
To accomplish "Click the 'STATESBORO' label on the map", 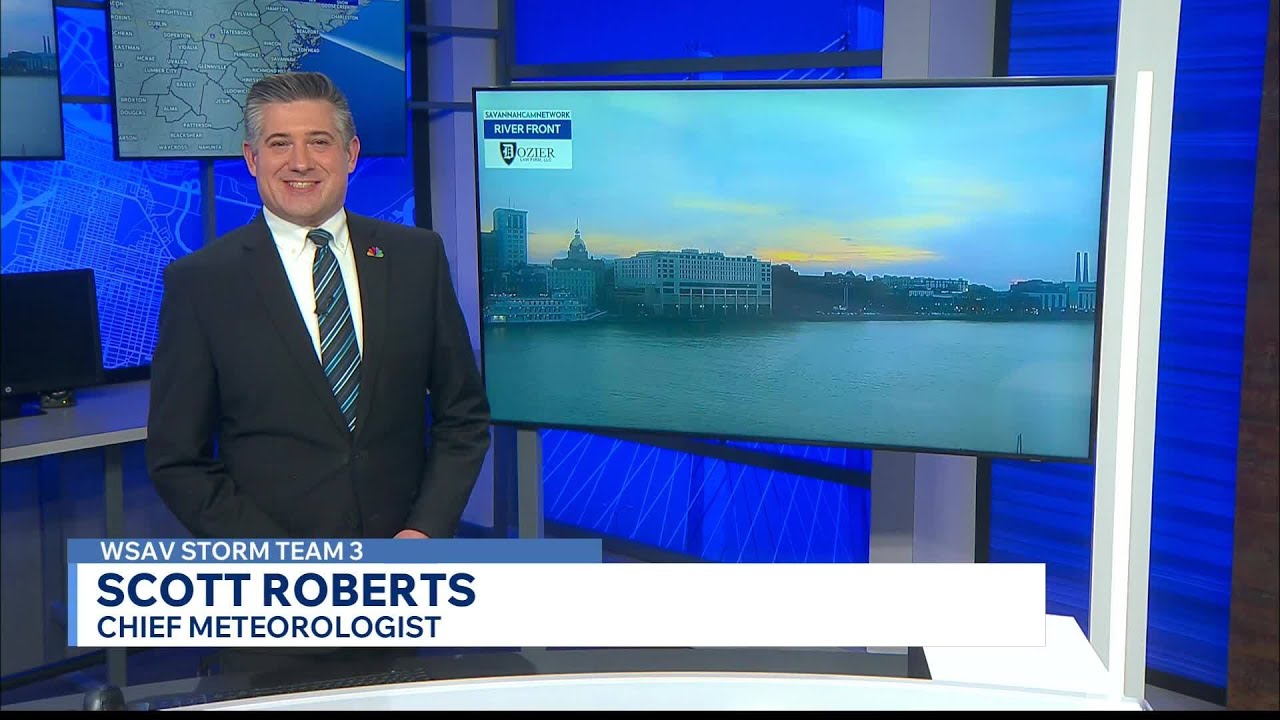I will pyautogui.click(x=235, y=32).
